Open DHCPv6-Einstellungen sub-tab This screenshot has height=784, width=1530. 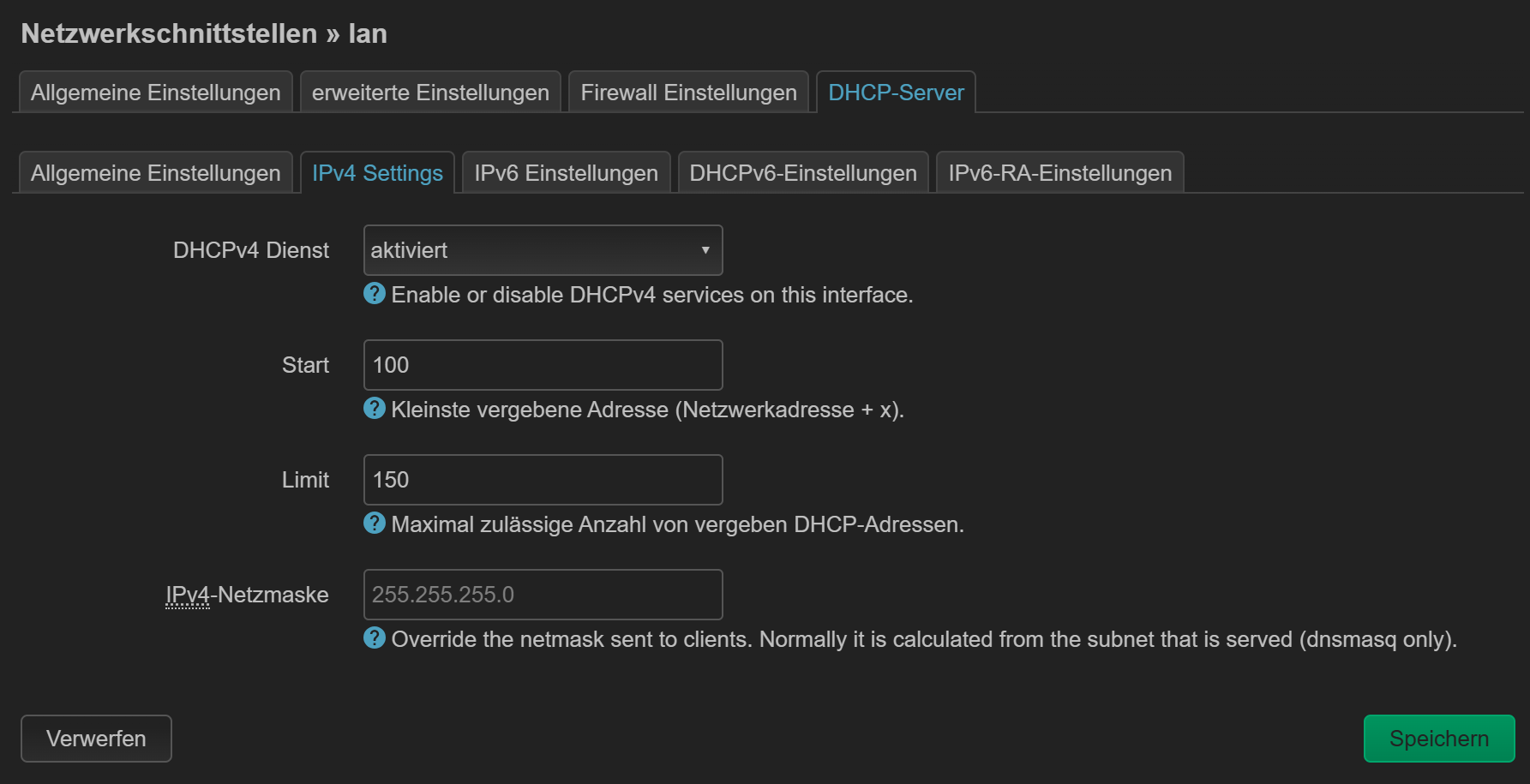(x=803, y=173)
